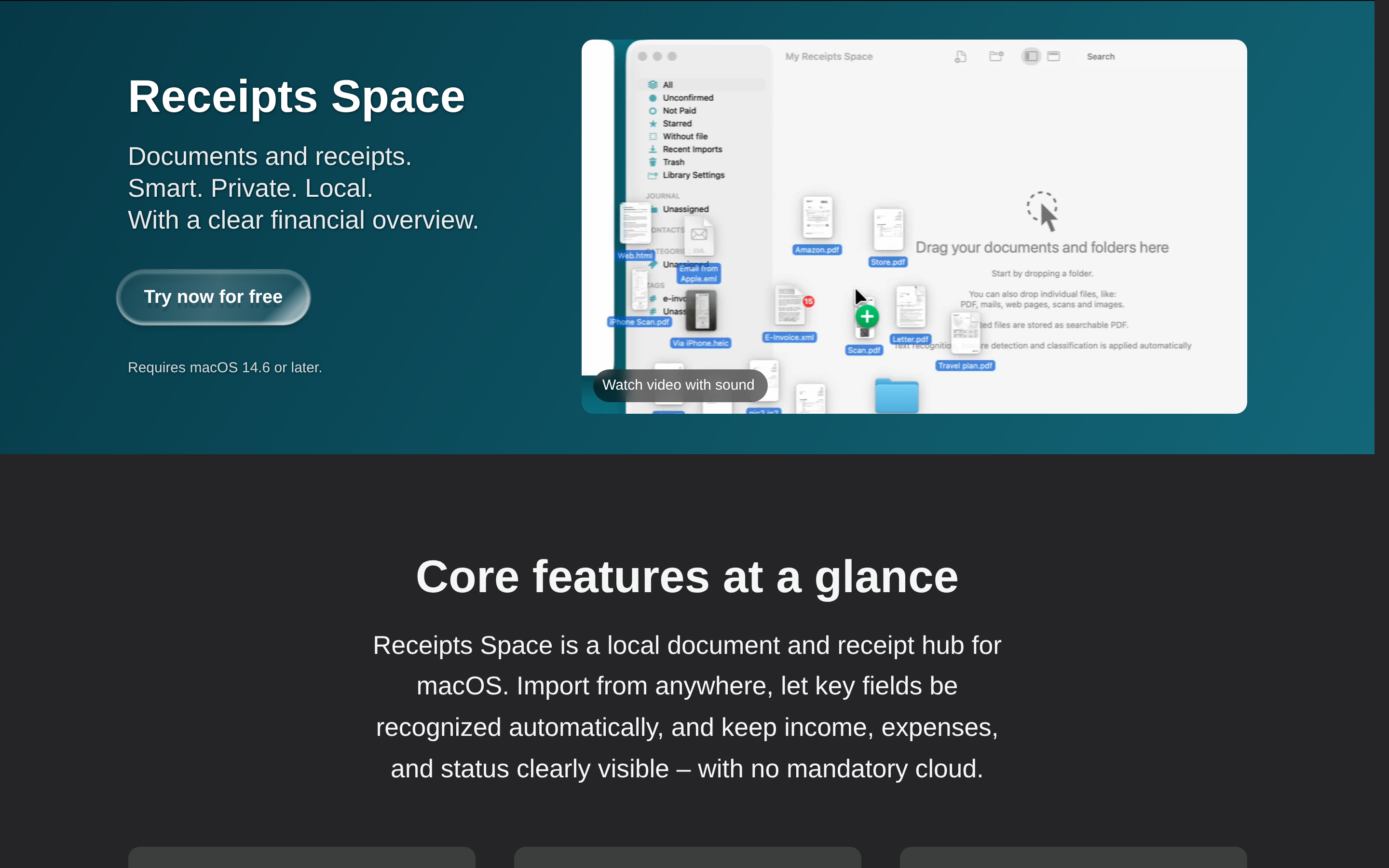
Task: Click the Requires macOS 14.6 or later text
Action: click(225, 367)
